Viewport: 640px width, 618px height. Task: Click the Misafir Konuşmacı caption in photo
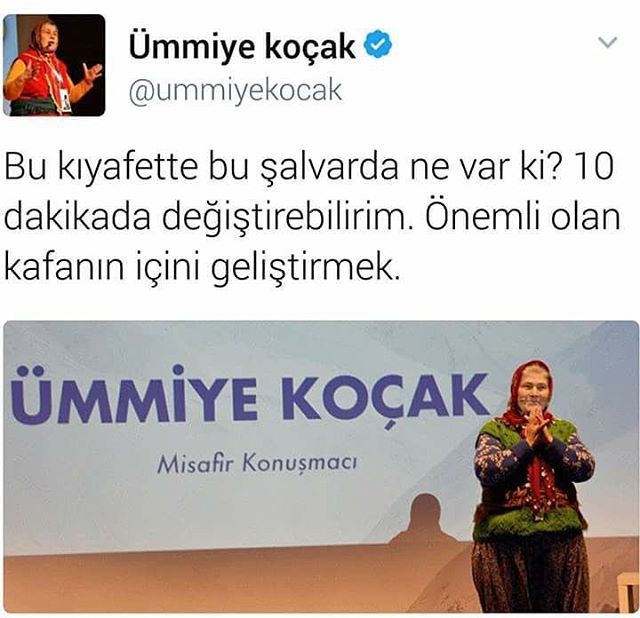[257, 465]
